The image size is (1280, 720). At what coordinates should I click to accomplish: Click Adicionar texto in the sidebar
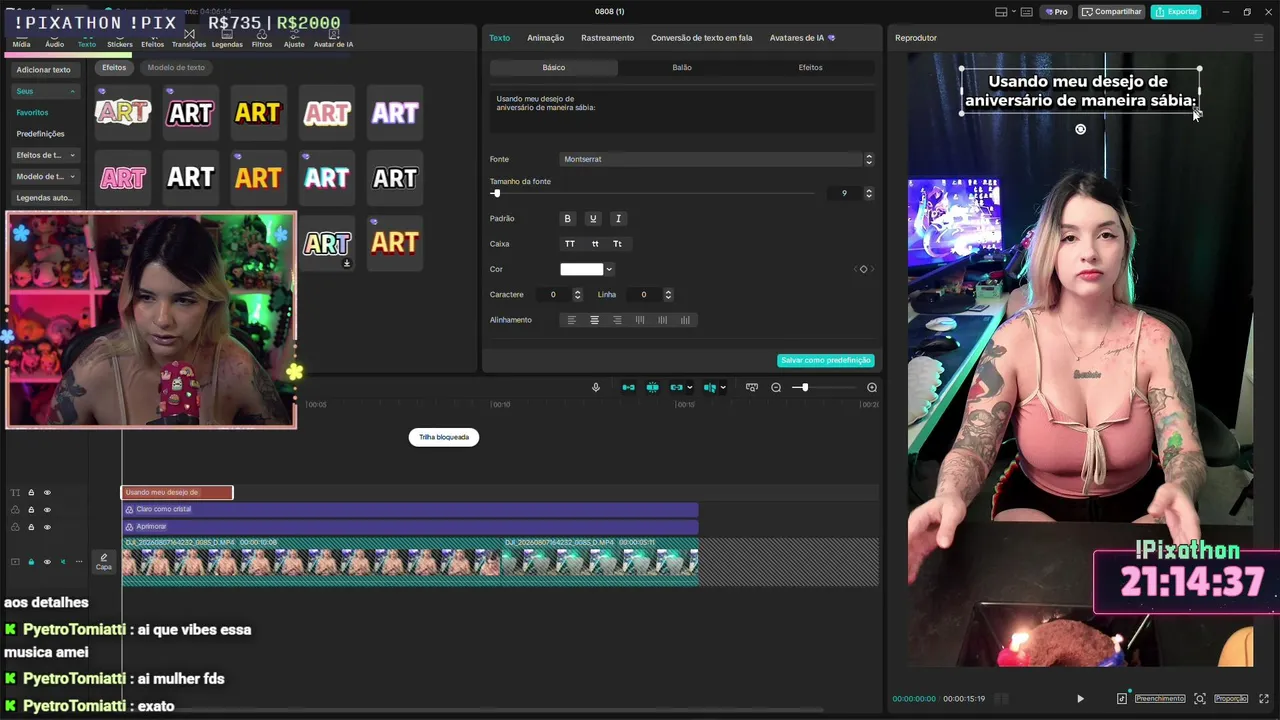(x=44, y=70)
